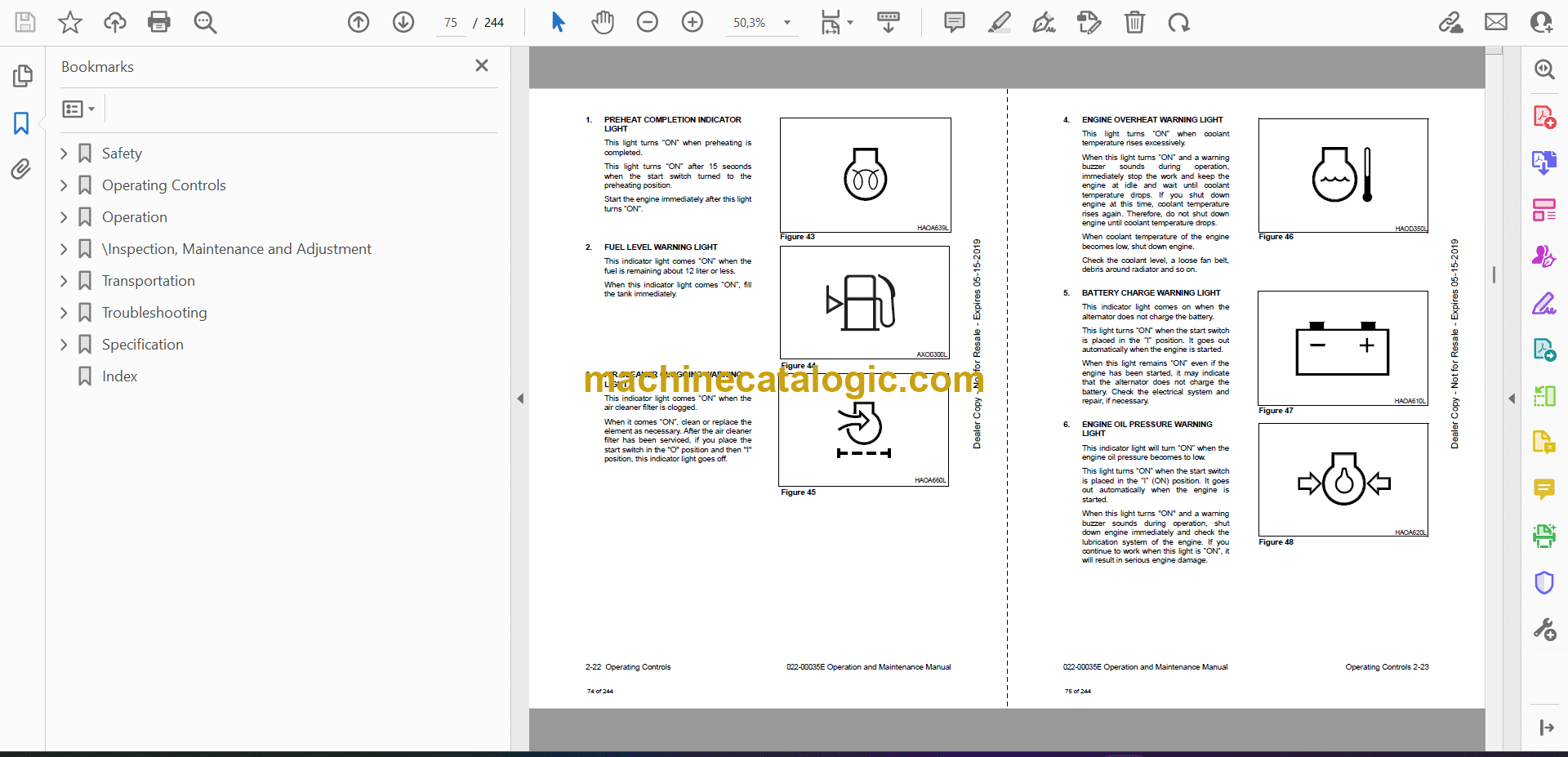Open the fit page options dropdown

(x=836, y=22)
